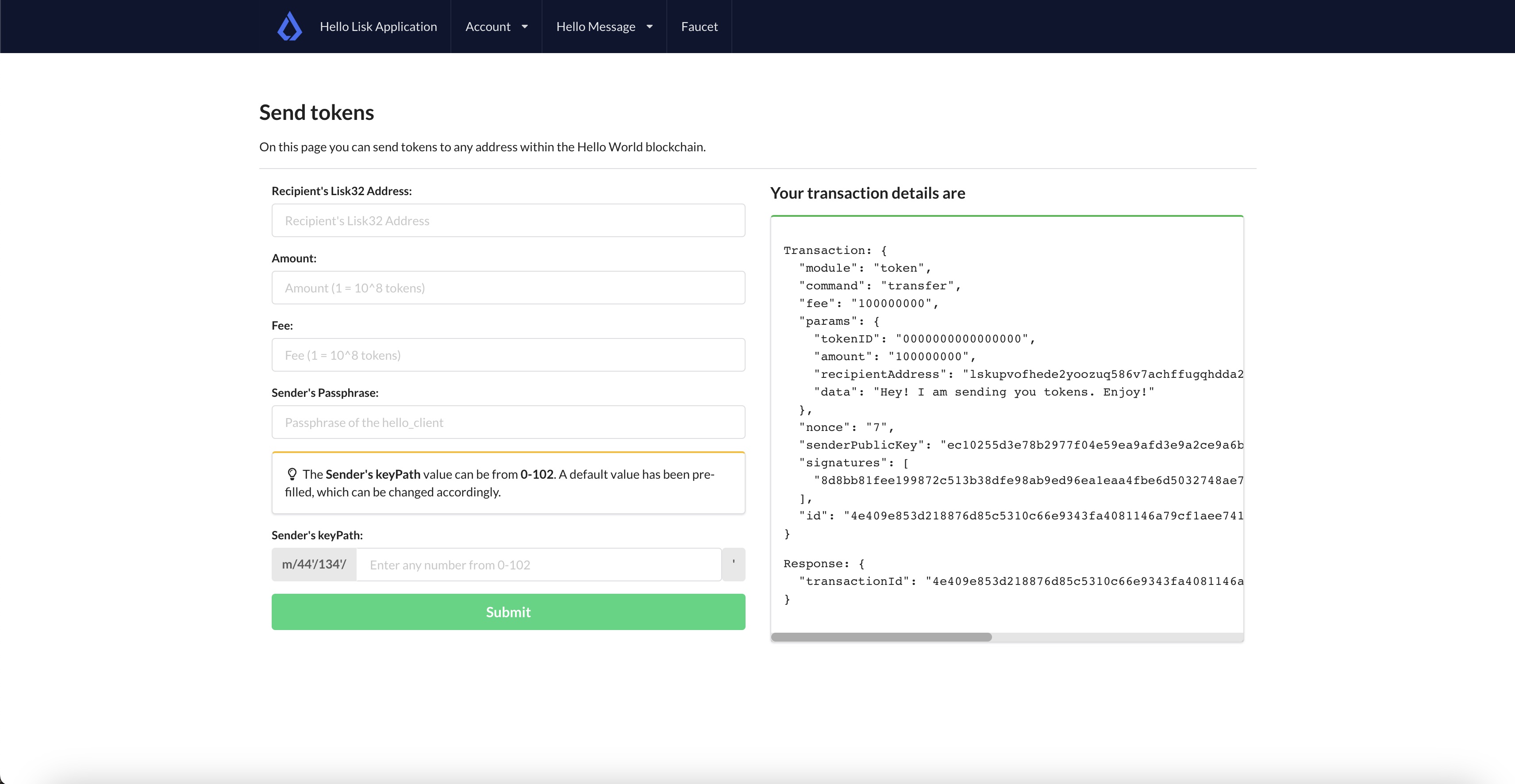
Task: Click the Account dropdown arrow
Action: (x=524, y=27)
